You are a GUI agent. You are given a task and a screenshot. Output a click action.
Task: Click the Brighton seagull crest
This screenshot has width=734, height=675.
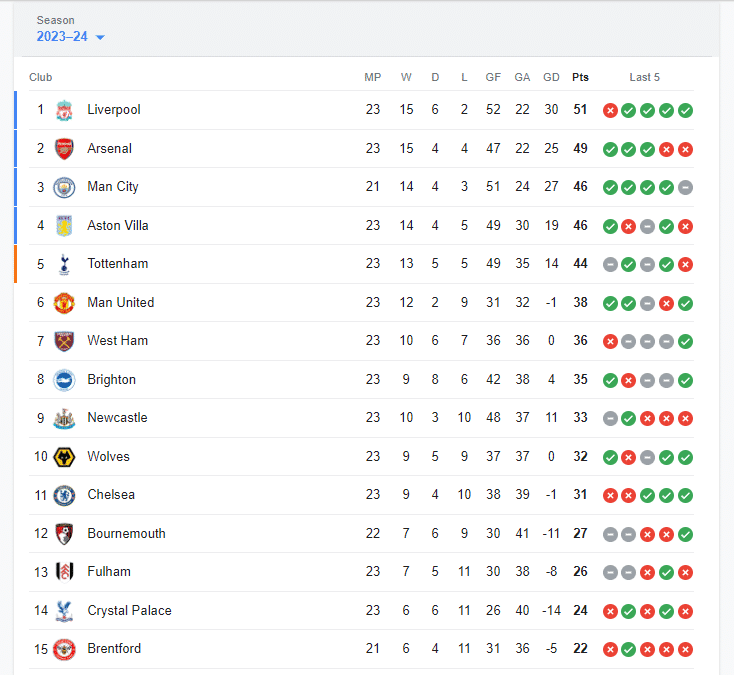tap(64, 380)
